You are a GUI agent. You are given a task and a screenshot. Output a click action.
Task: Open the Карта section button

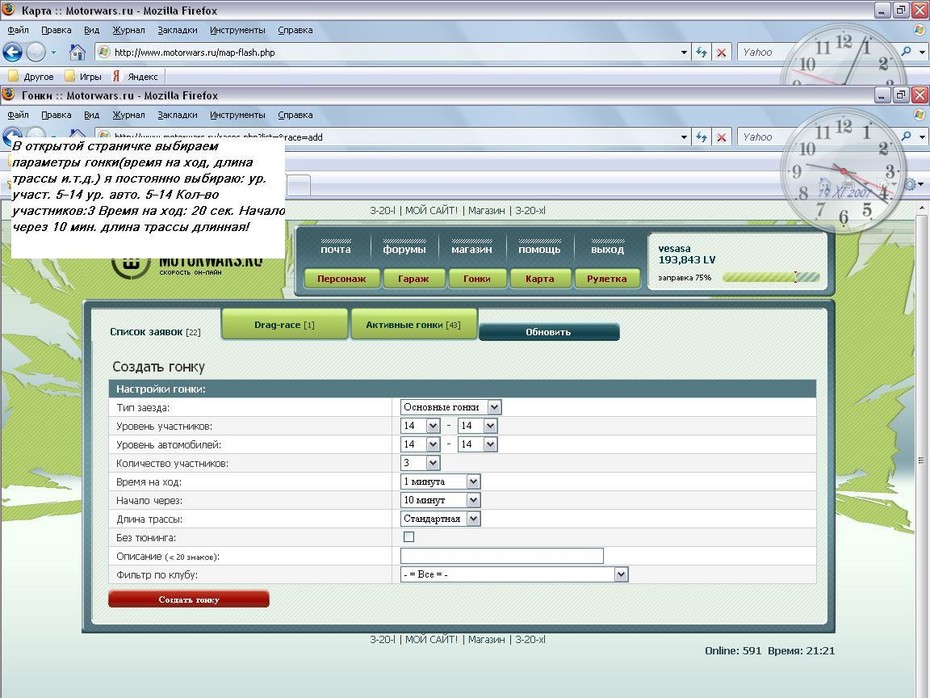click(540, 279)
